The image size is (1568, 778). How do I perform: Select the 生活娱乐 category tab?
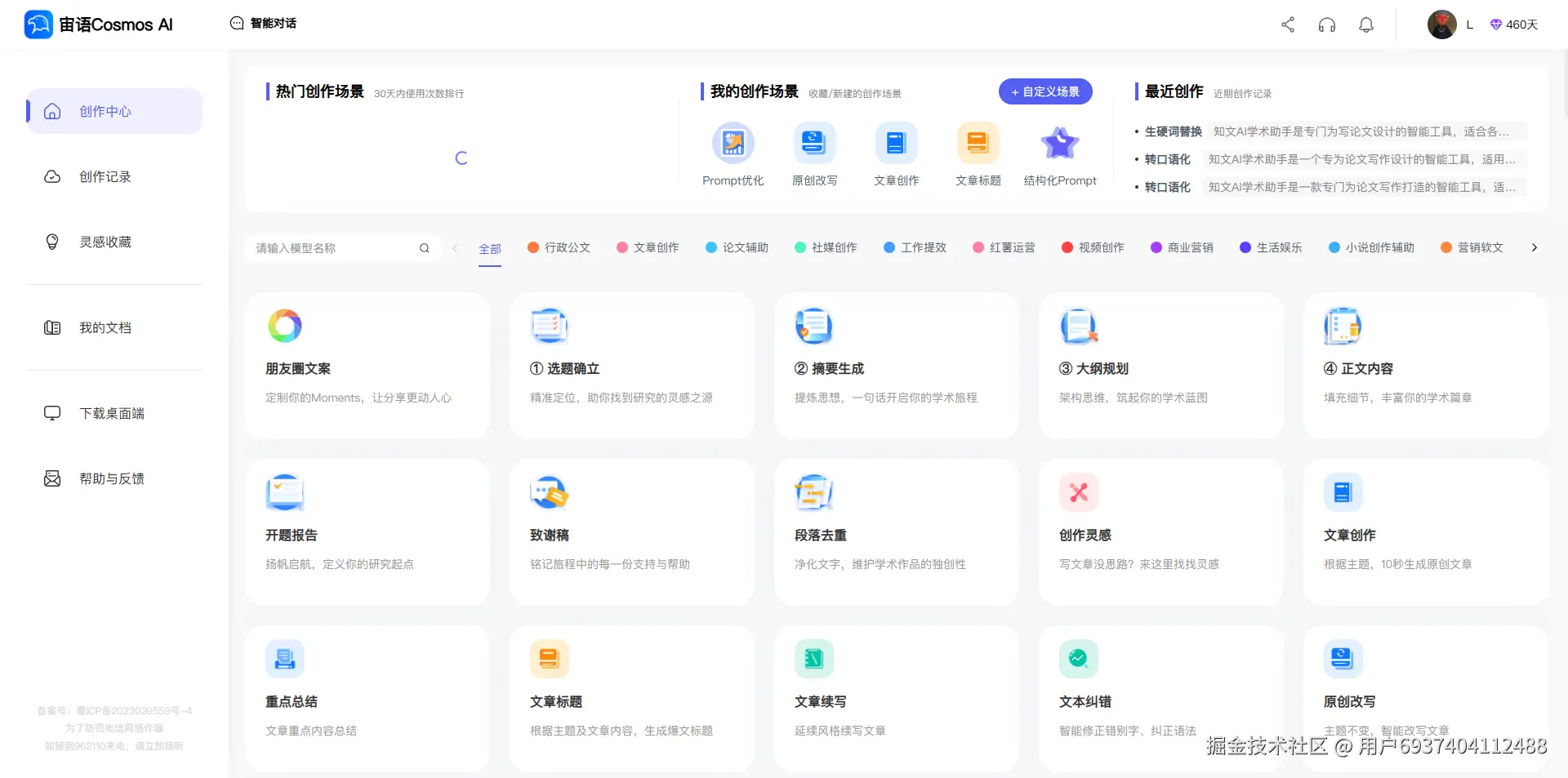1272,247
